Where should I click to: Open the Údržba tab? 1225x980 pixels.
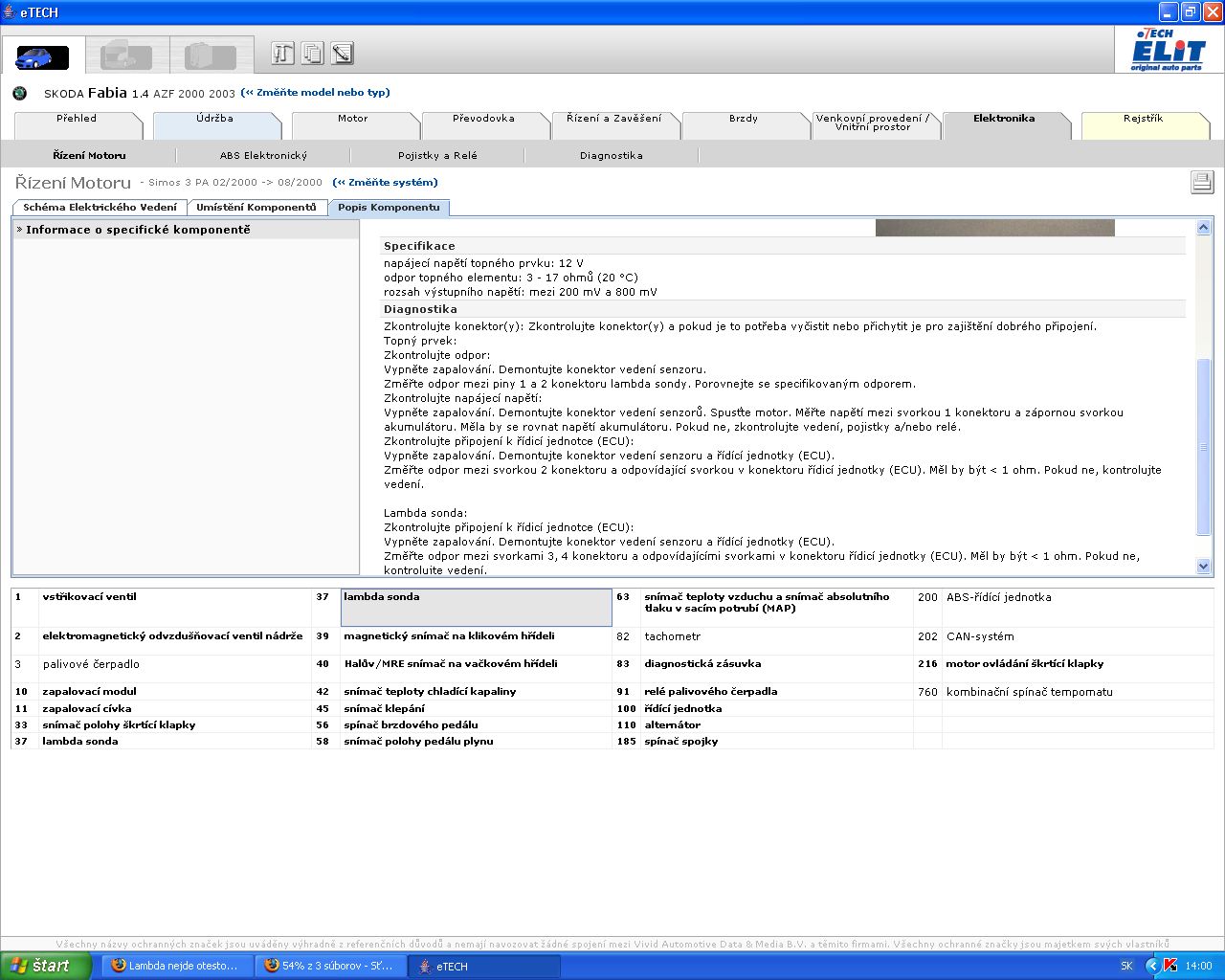point(215,124)
